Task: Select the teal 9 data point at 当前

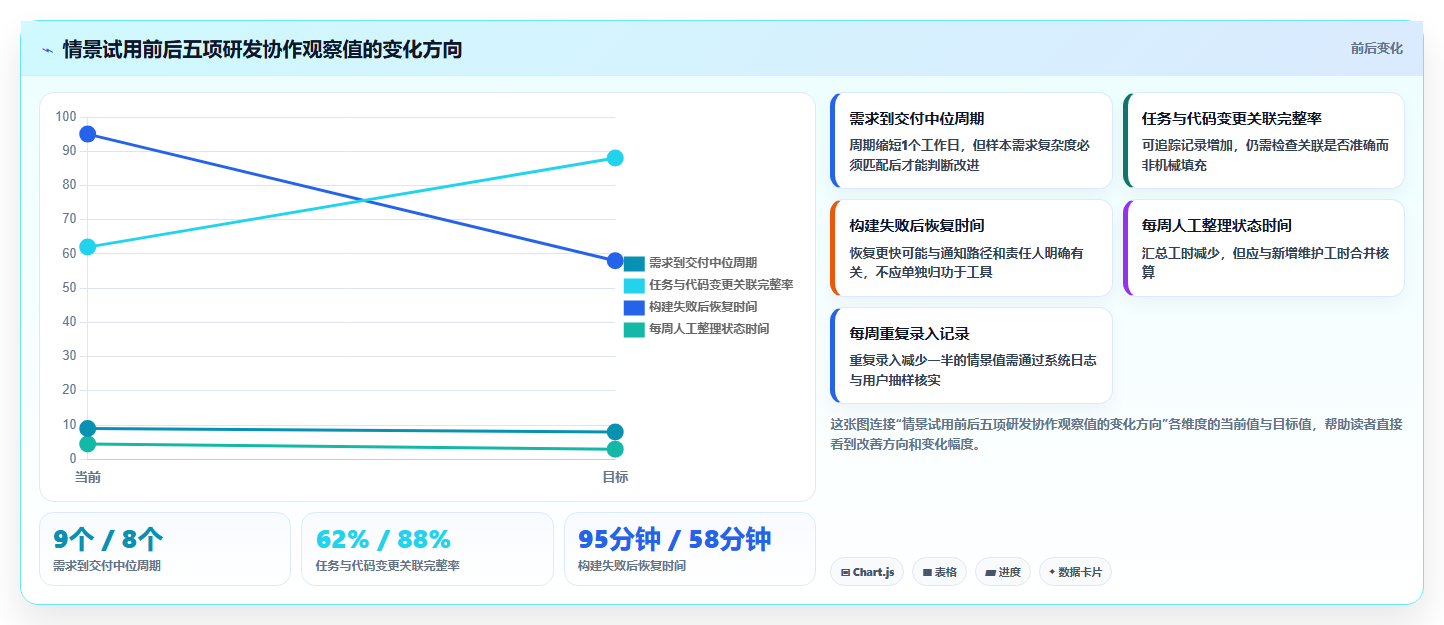Action: (88, 428)
